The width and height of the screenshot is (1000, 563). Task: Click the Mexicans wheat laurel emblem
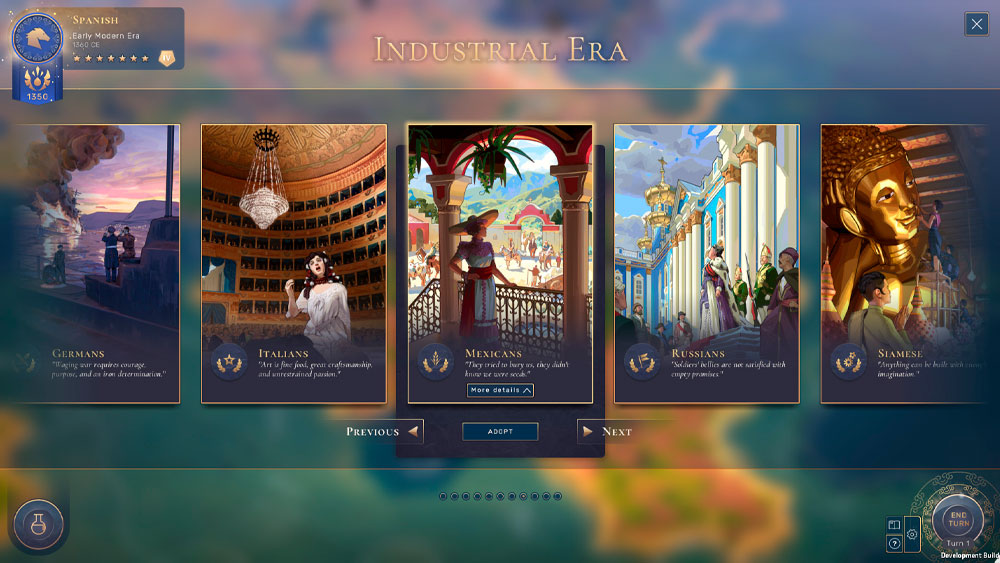(436, 362)
